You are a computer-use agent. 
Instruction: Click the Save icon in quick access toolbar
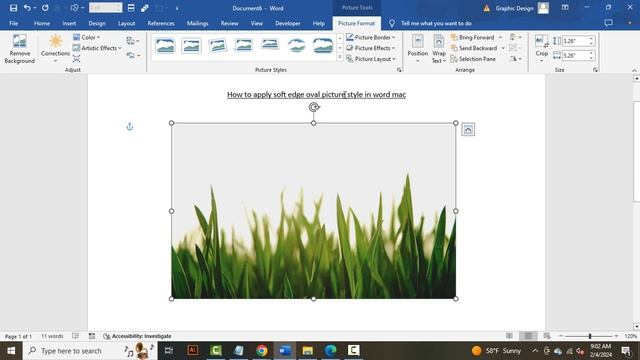[13, 8]
